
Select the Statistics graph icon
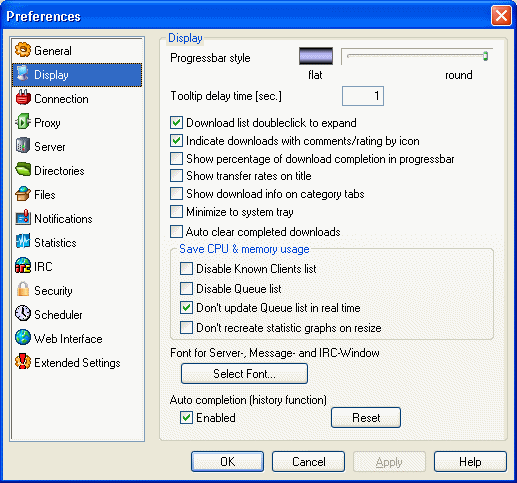[23, 242]
